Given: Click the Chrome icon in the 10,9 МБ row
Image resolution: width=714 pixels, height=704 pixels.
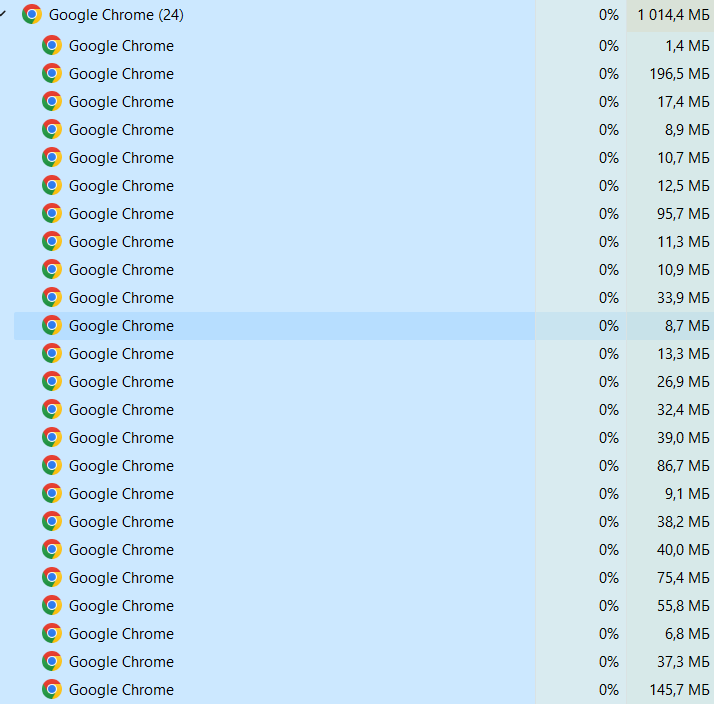Looking at the screenshot, I should [x=52, y=270].
